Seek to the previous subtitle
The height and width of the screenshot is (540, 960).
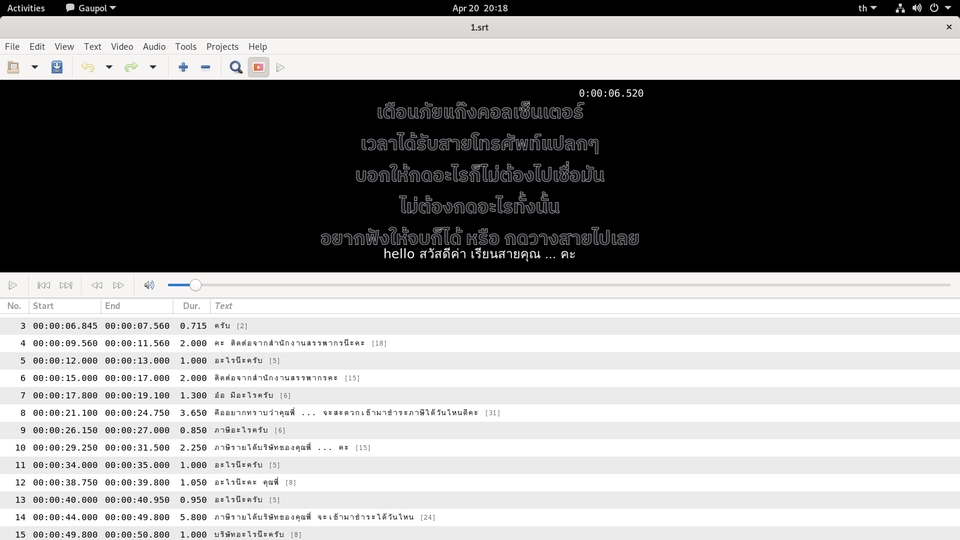click(43, 285)
